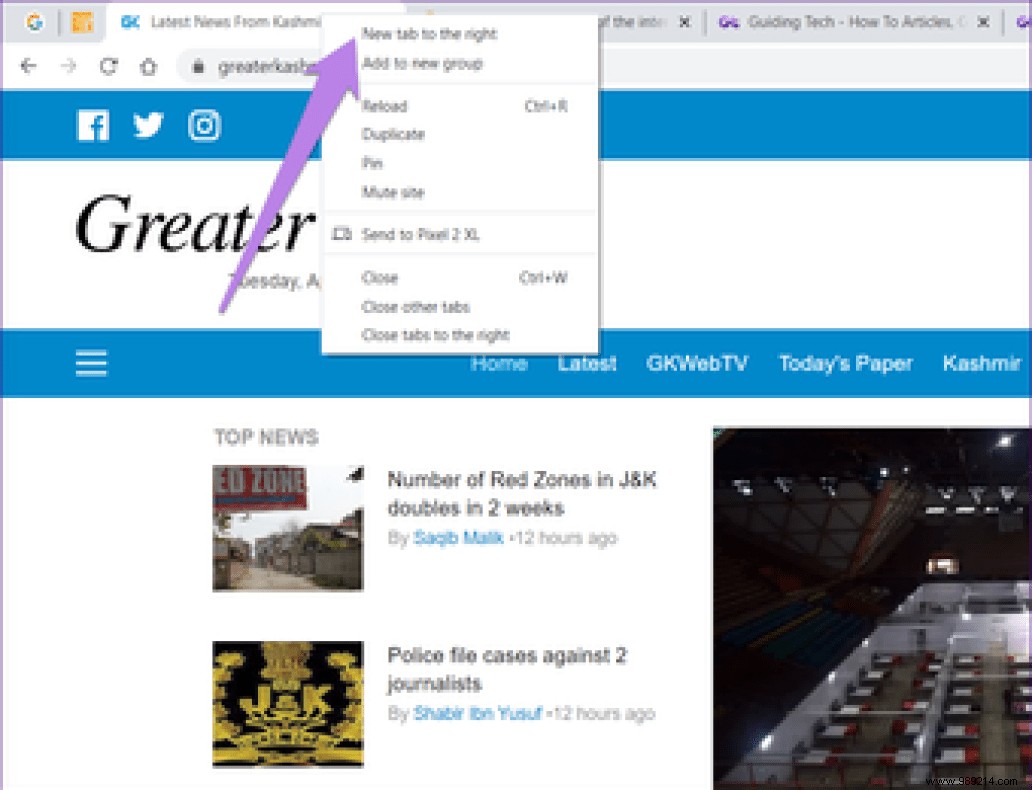Screen dimensions: 1032x790
Task: Click the hamburger menu on the navigation bar
Action: tap(90, 363)
